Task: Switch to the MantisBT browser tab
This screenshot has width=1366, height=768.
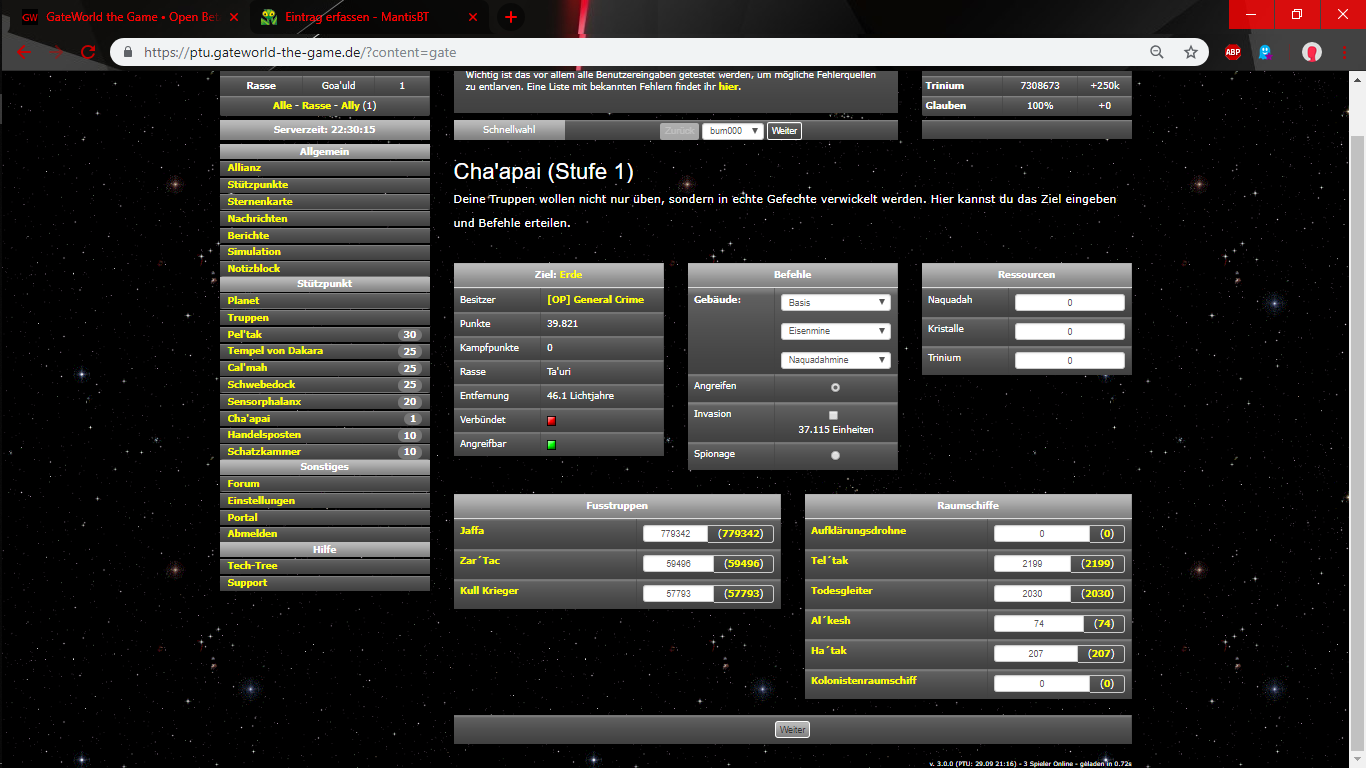Action: [x=349, y=17]
